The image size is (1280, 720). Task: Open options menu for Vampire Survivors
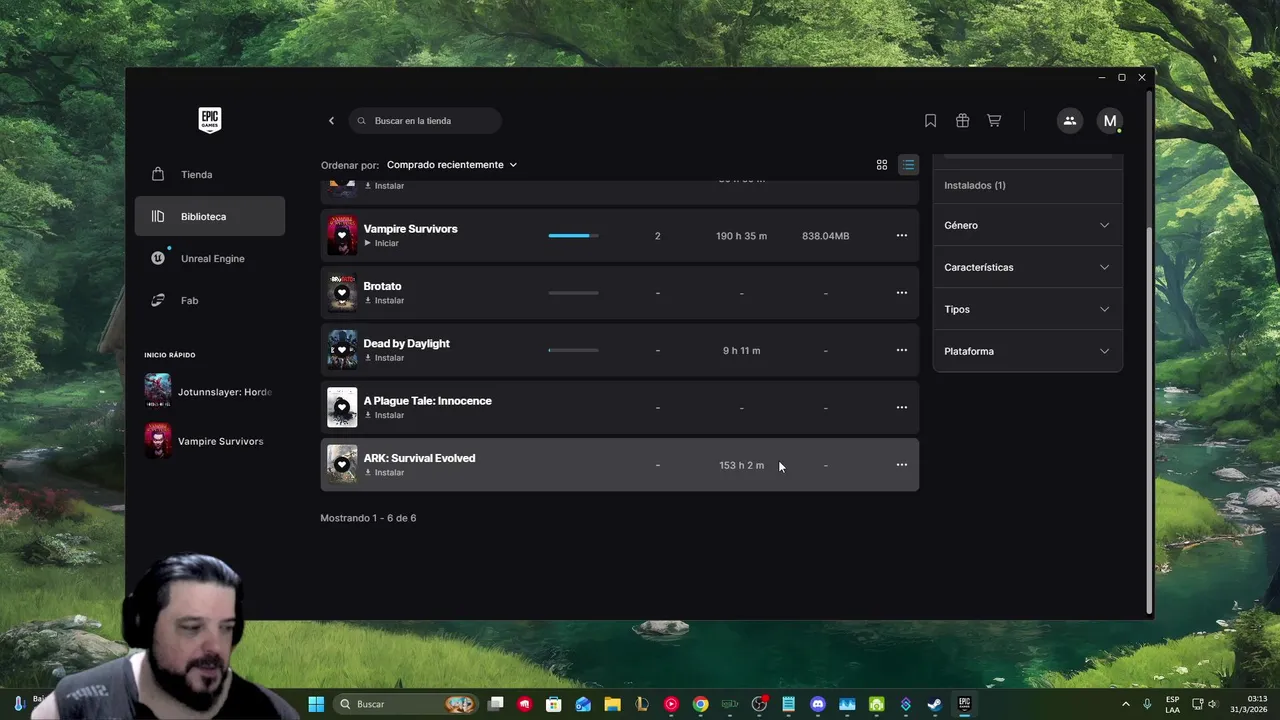902,236
